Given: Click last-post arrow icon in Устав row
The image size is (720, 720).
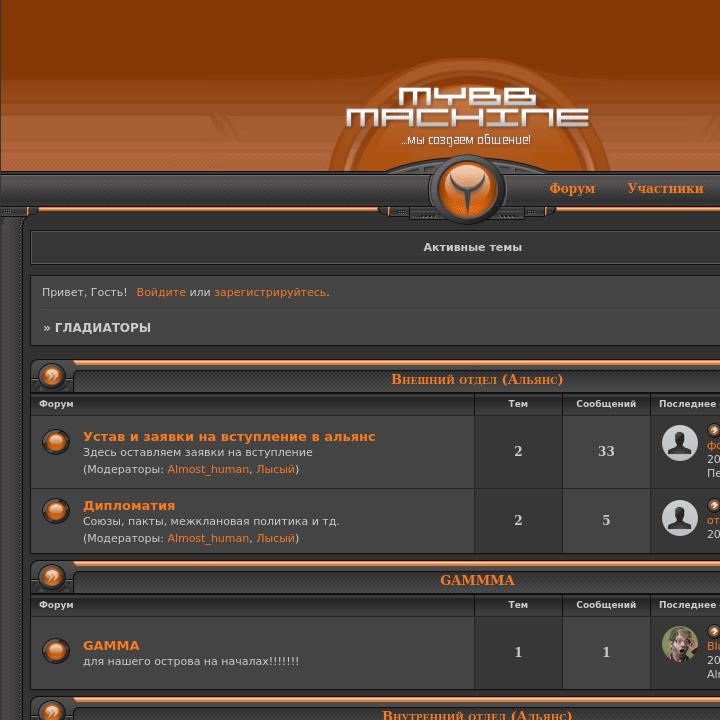Looking at the screenshot, I should click(x=714, y=430).
